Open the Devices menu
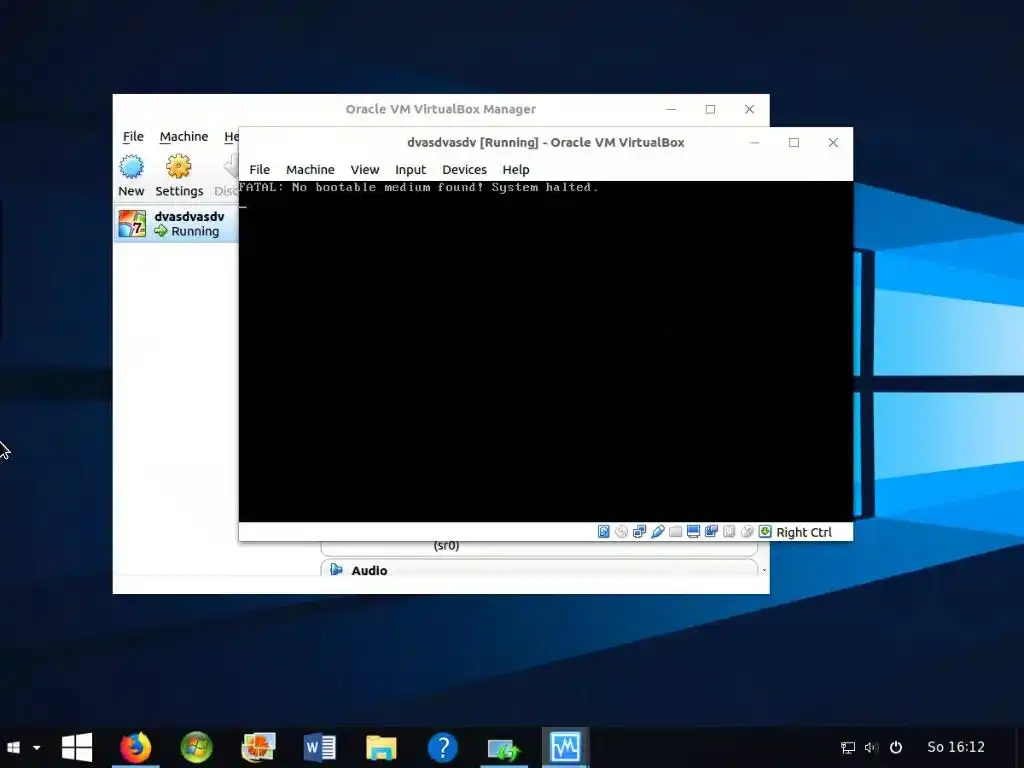The image size is (1024, 768). (464, 169)
